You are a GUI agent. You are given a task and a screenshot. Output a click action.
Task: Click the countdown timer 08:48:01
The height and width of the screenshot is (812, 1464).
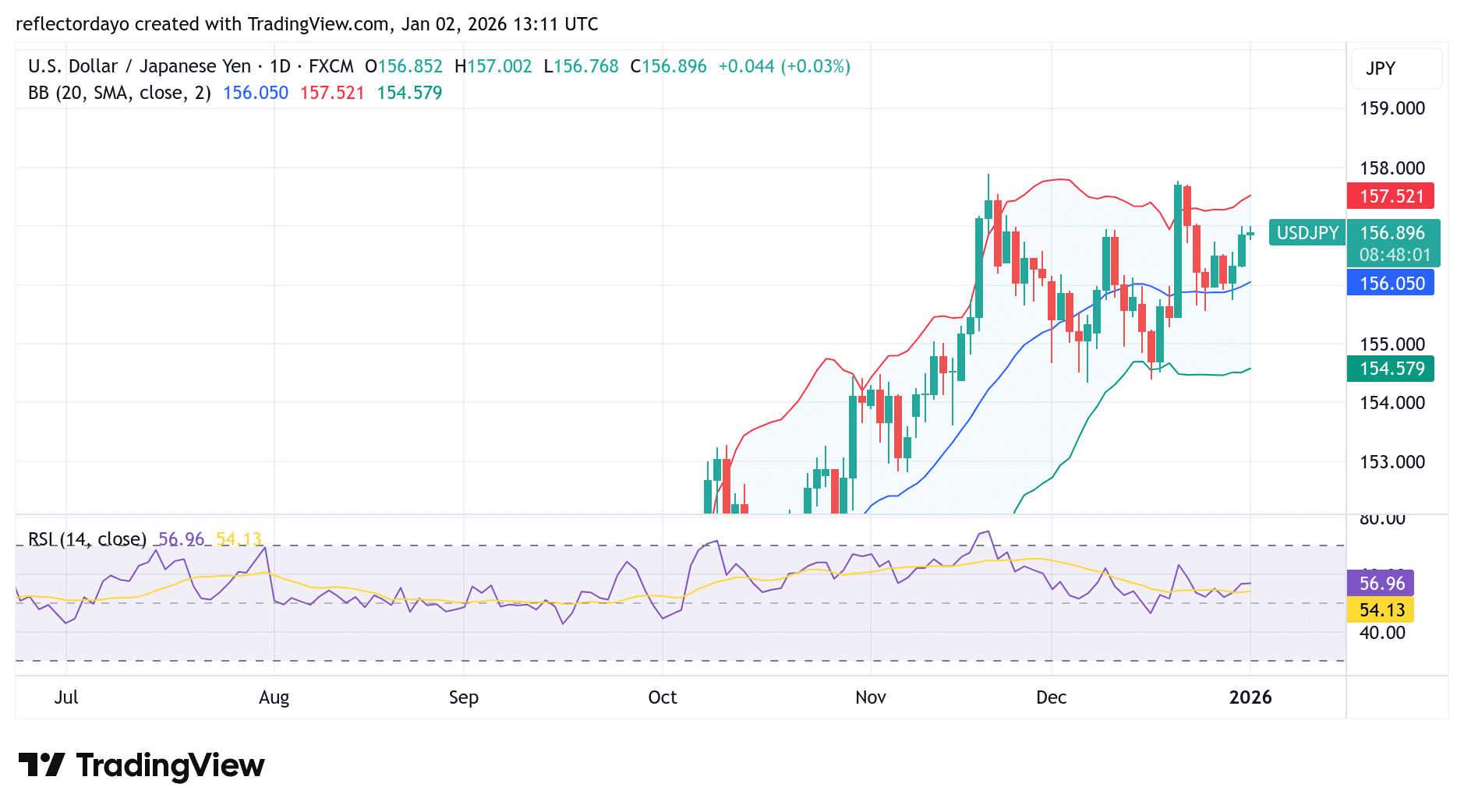coord(1395,255)
